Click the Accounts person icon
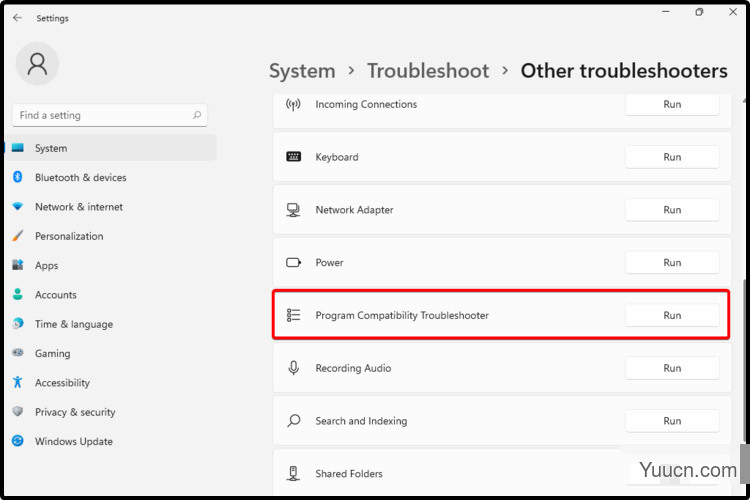Screen dimensions: 750x500 tap(18, 294)
